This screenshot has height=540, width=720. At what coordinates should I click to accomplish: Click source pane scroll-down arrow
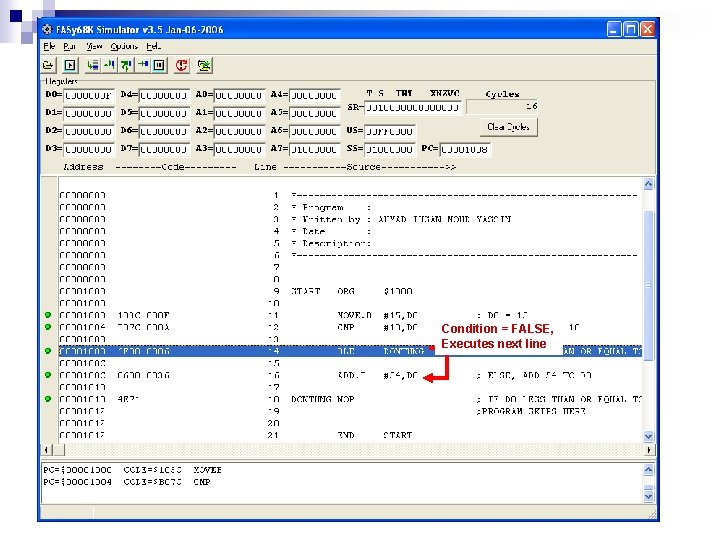pos(648,436)
